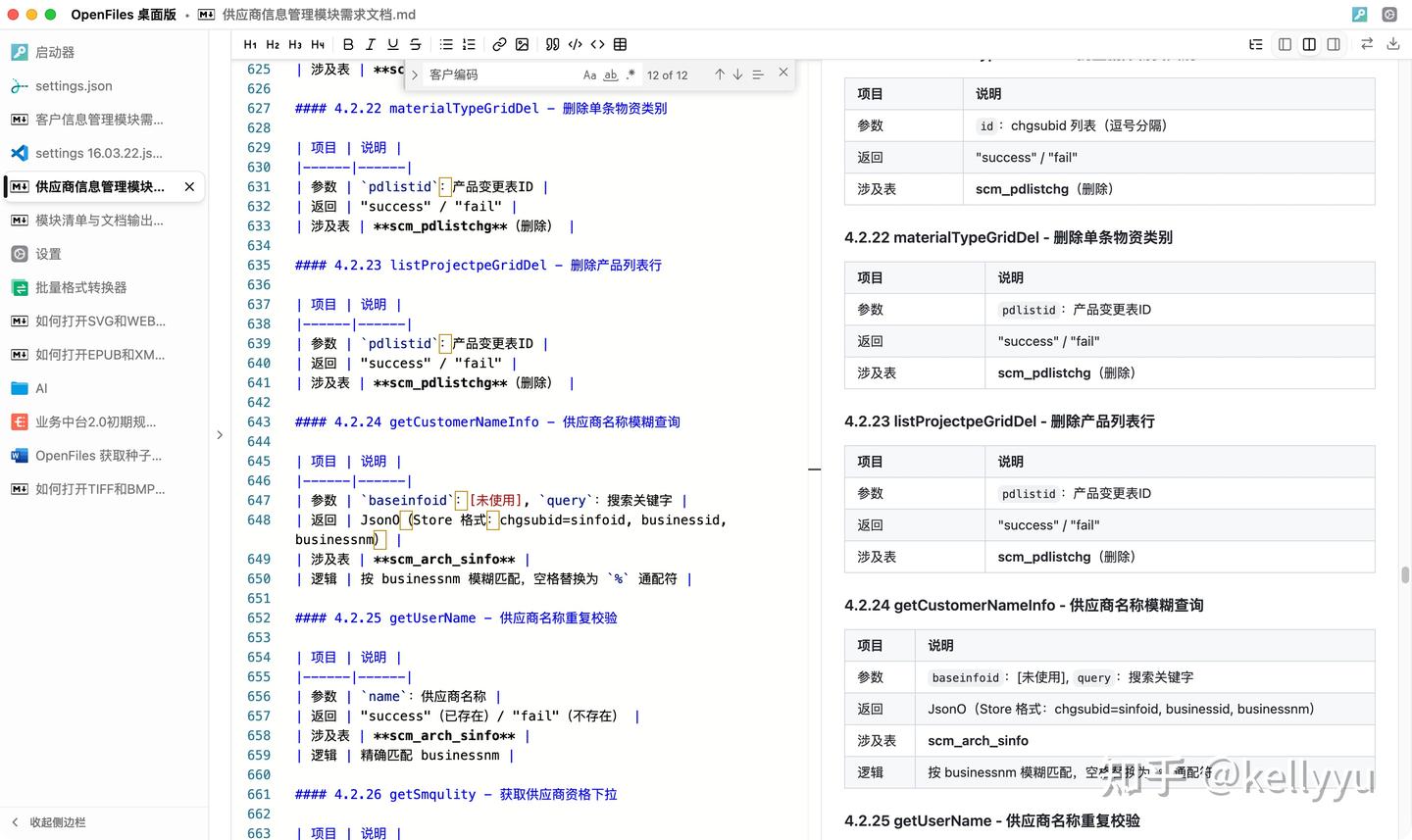Go to next search match

click(737, 74)
